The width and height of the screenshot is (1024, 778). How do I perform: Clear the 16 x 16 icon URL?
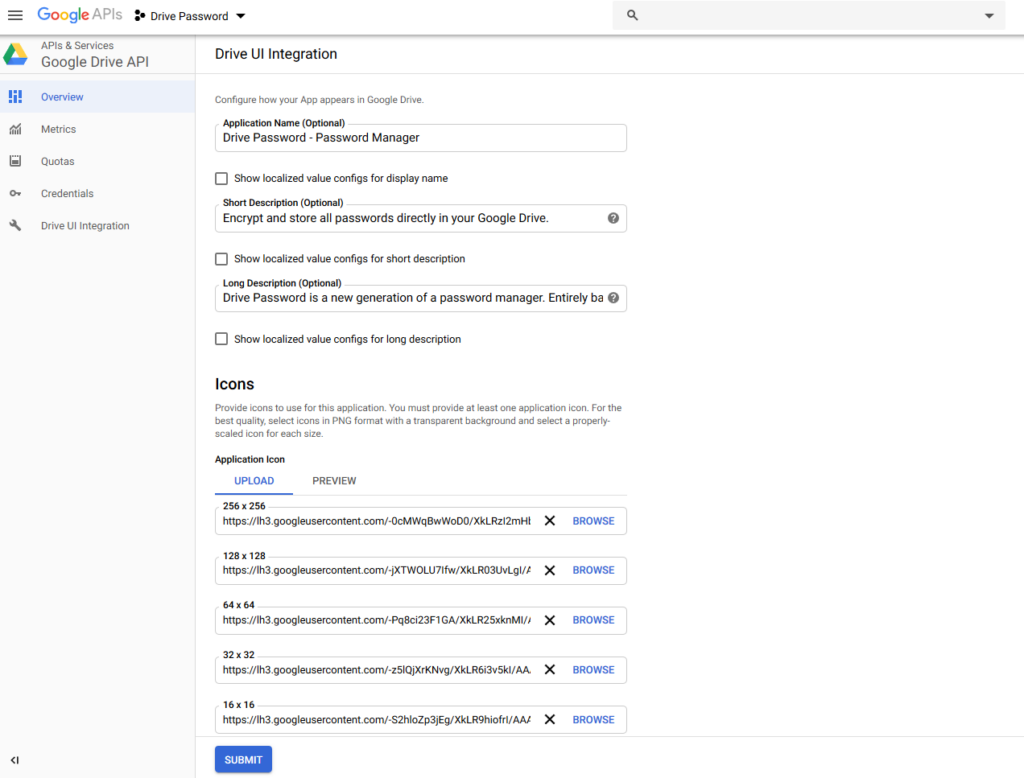[x=550, y=719]
